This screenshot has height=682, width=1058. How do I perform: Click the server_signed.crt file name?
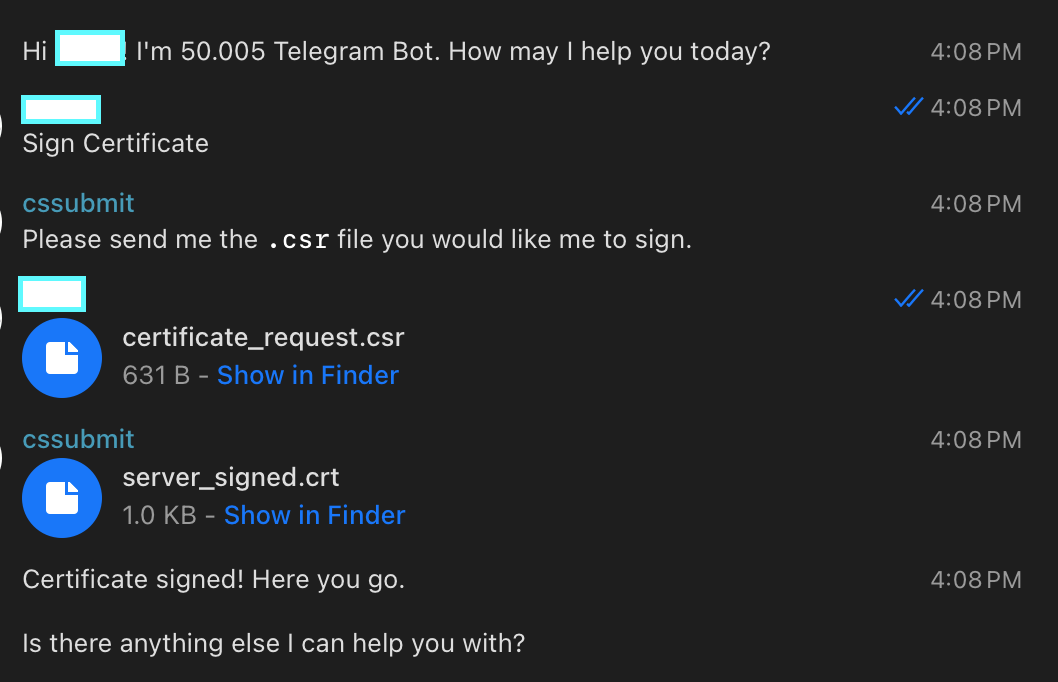[x=231, y=477]
